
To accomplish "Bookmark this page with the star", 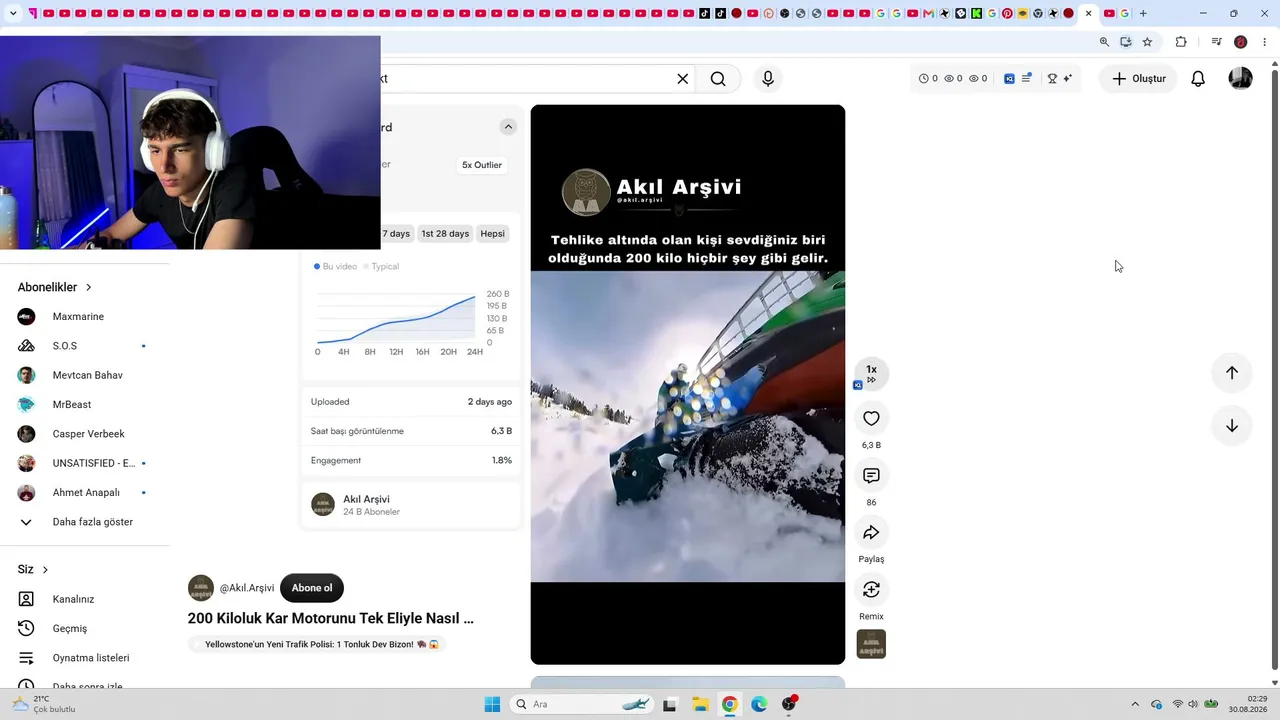I will pyautogui.click(x=1147, y=42).
